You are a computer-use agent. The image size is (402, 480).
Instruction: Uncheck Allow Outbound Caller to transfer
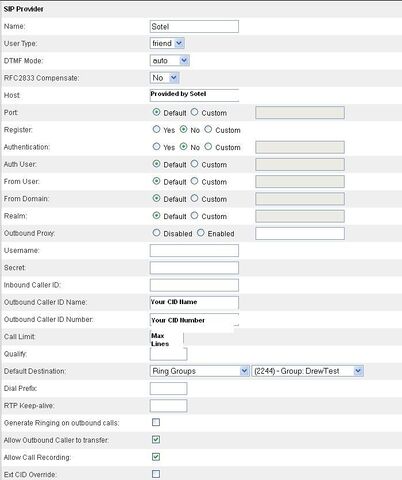pos(156,440)
